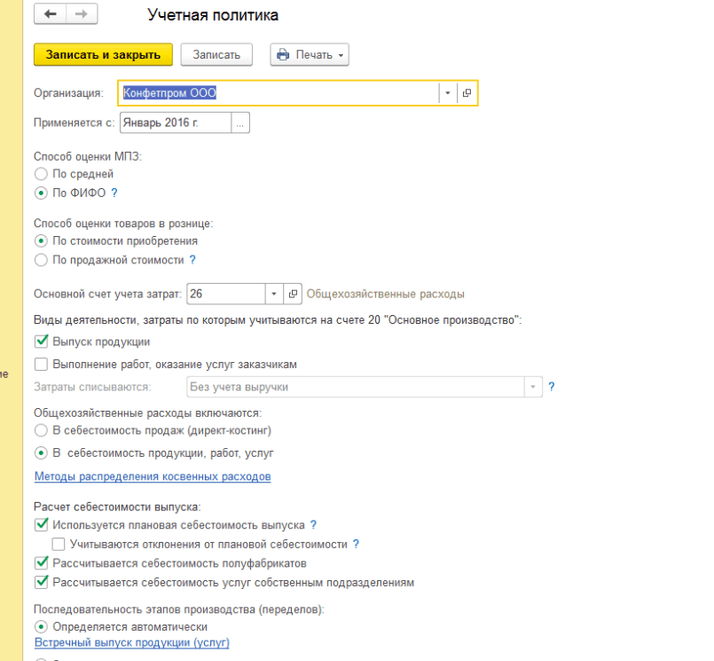Click help mark next to Затраты списываются

551,386
